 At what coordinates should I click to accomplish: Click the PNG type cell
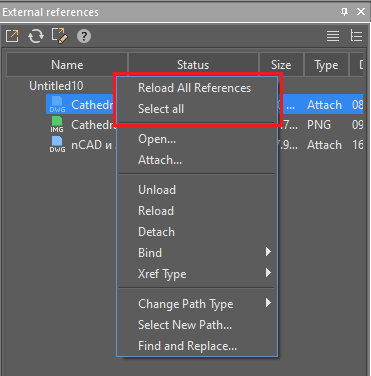pyautogui.click(x=319, y=125)
